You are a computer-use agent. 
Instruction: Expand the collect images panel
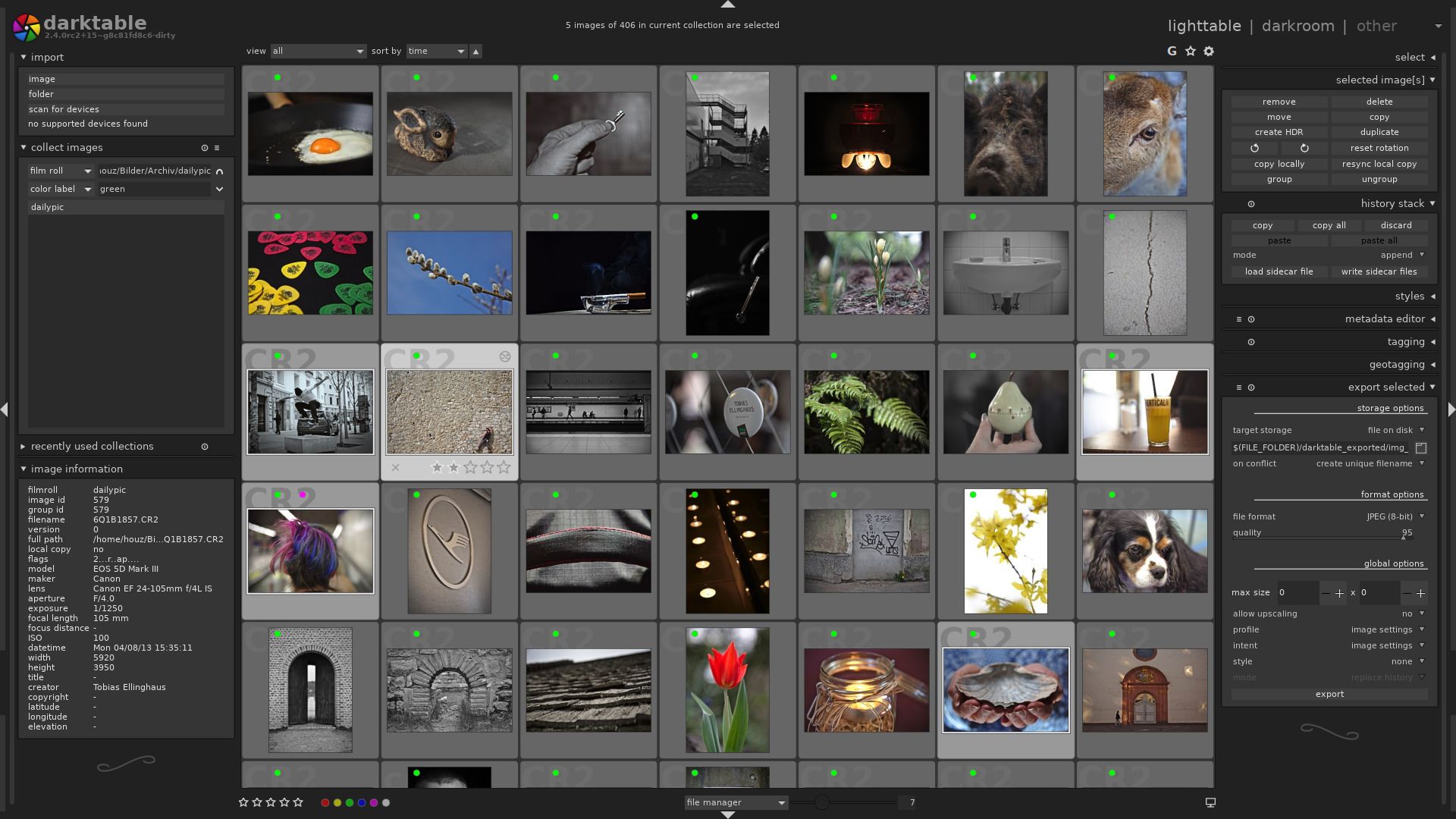[22, 147]
